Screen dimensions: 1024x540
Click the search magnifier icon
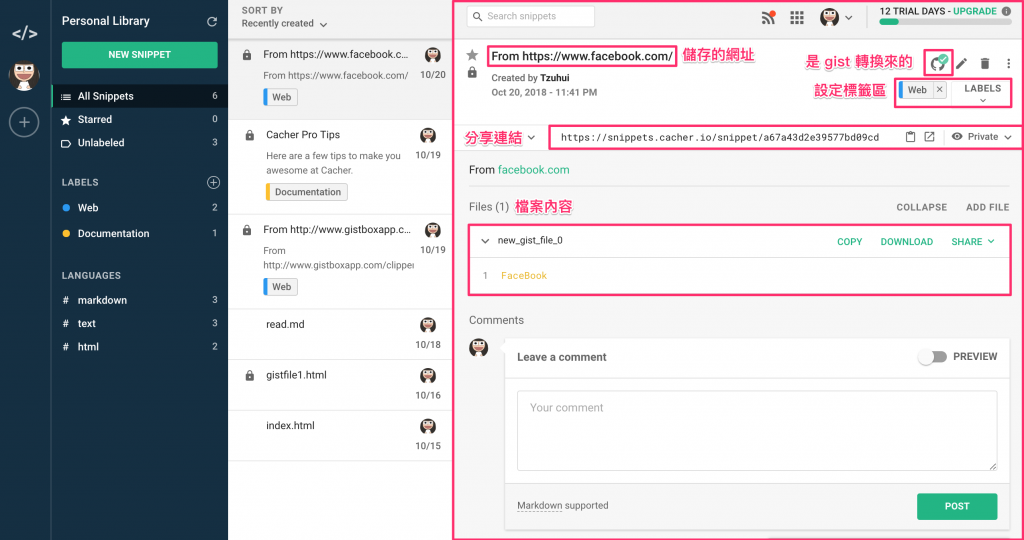click(x=477, y=16)
